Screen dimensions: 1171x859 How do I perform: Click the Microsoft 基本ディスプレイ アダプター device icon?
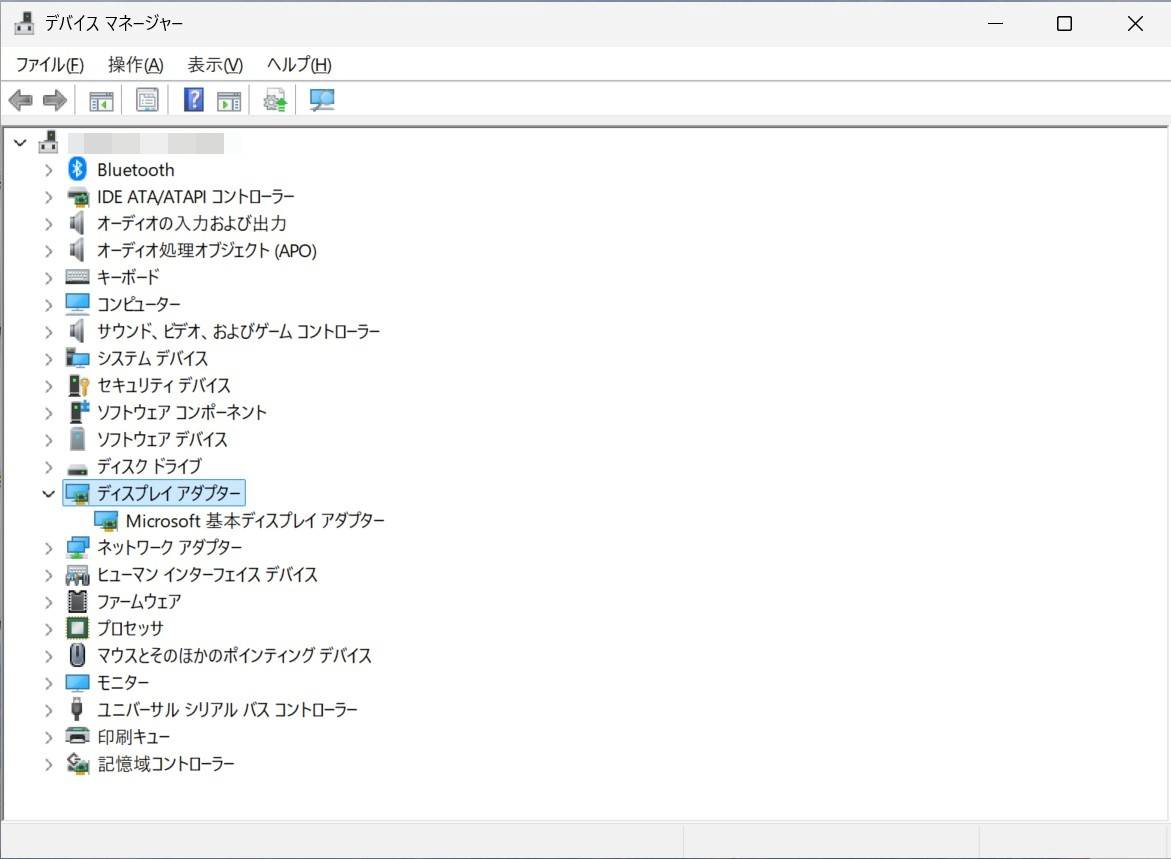pyautogui.click(x=106, y=521)
